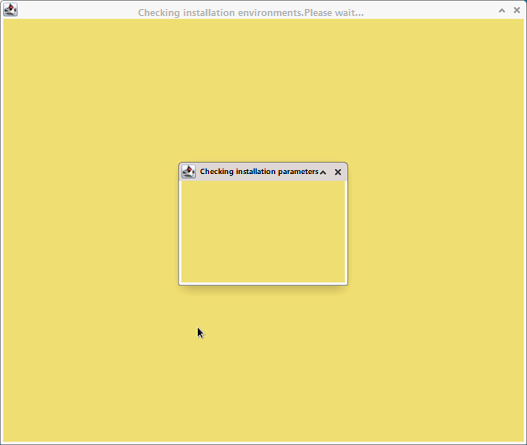Click the Java icon in the Checking installation parameters dialog
This screenshot has height=445, width=527.
189,172
